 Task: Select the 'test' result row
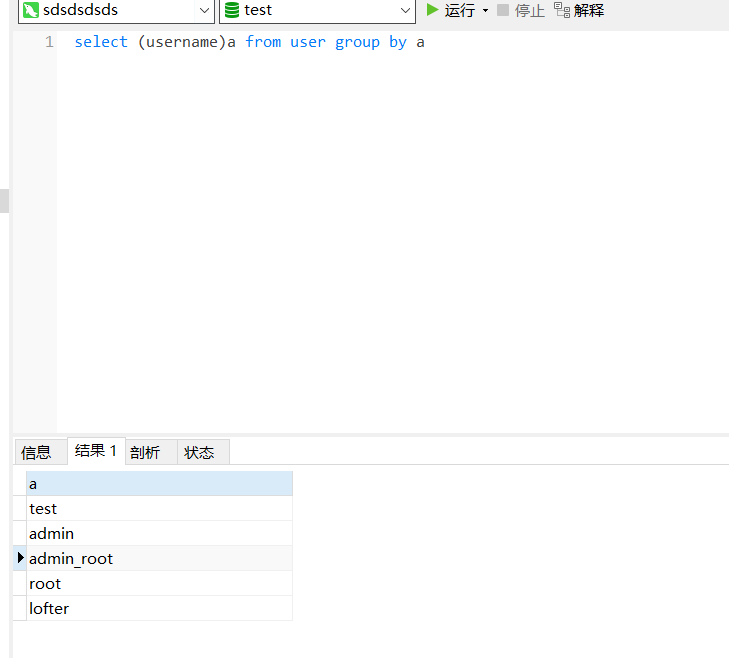(x=159, y=508)
